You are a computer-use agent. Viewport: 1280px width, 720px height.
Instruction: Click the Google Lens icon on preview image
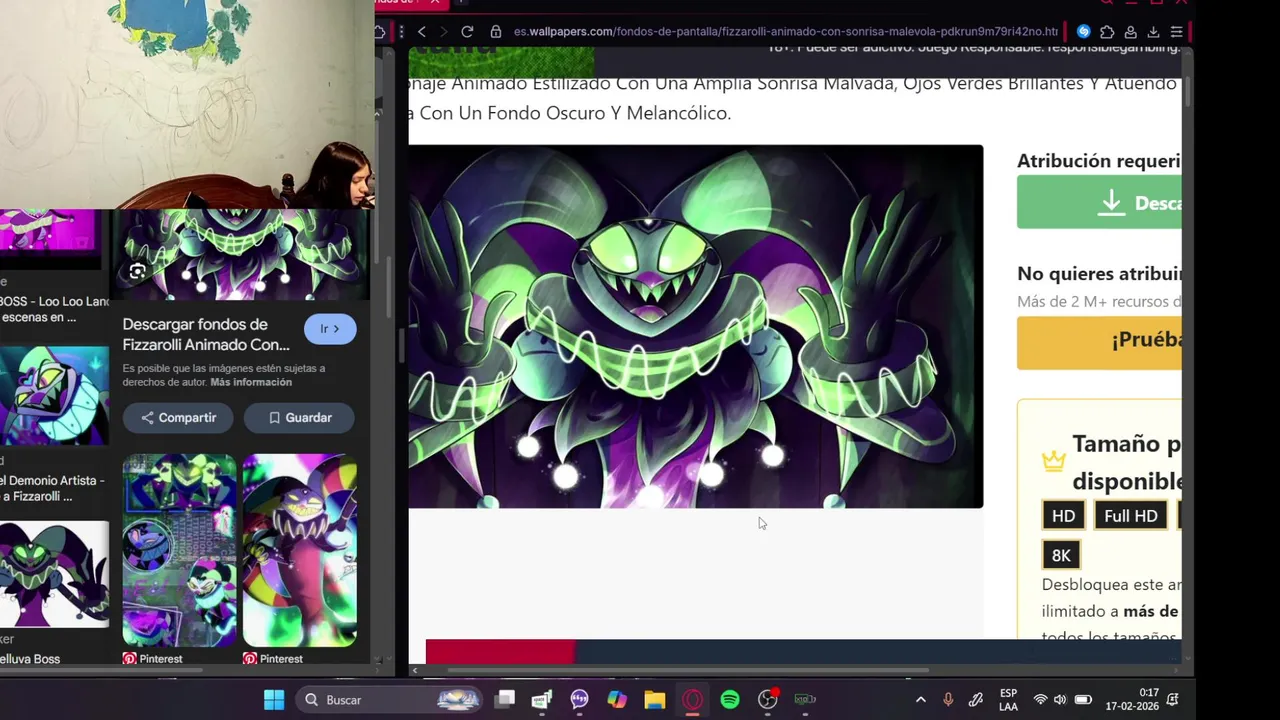tap(138, 271)
